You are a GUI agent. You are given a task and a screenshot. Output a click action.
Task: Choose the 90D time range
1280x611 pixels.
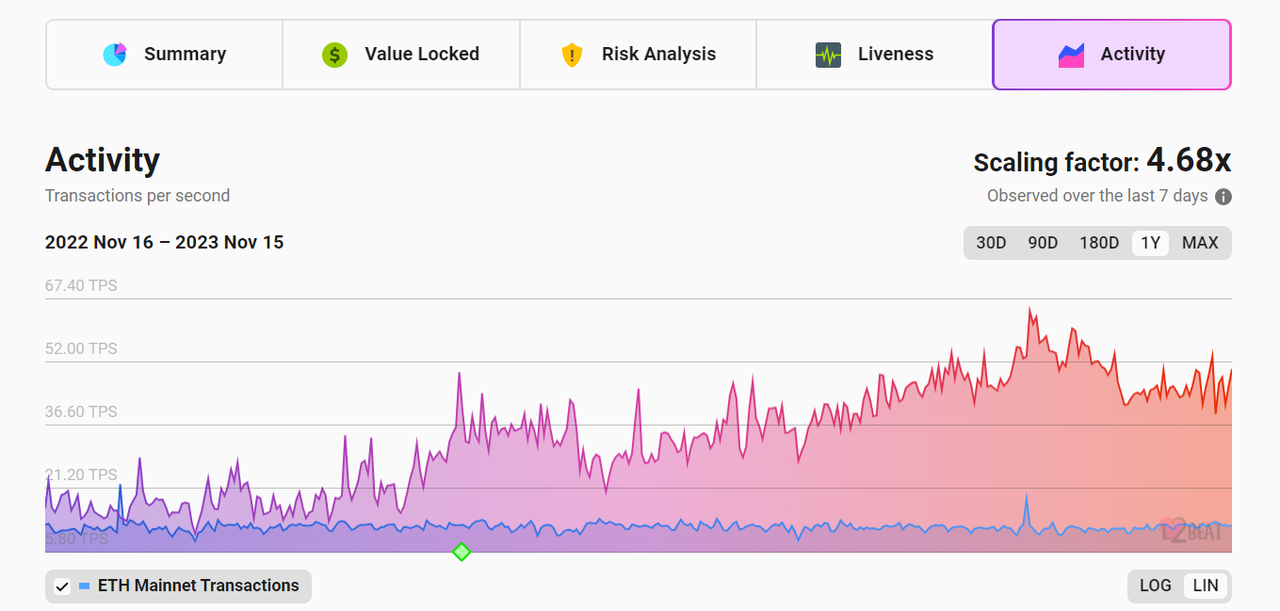(1043, 243)
